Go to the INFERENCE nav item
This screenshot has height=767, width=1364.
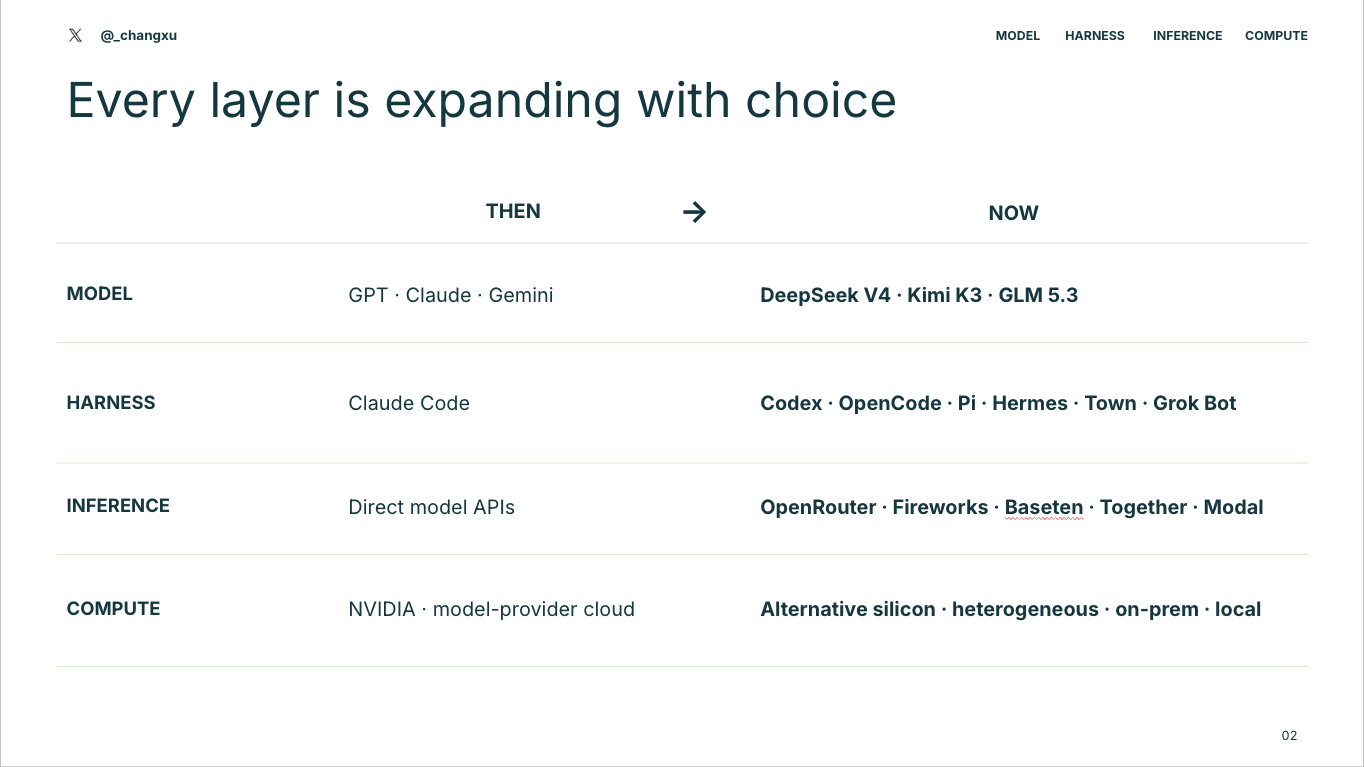(x=1187, y=35)
